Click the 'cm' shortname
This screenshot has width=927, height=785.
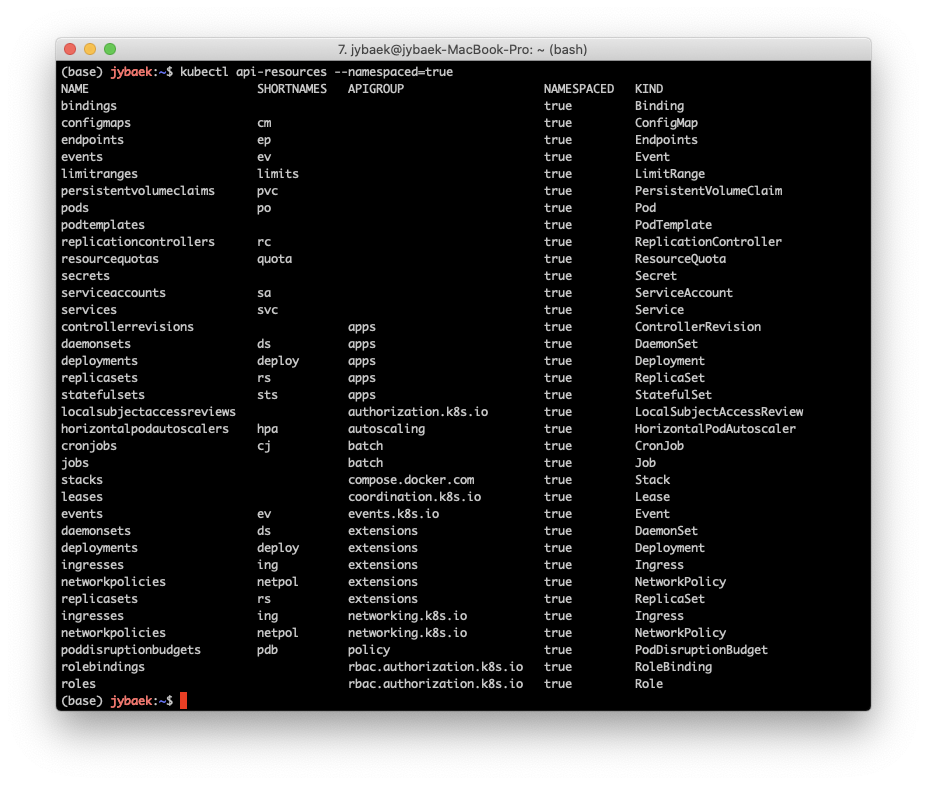coord(264,123)
